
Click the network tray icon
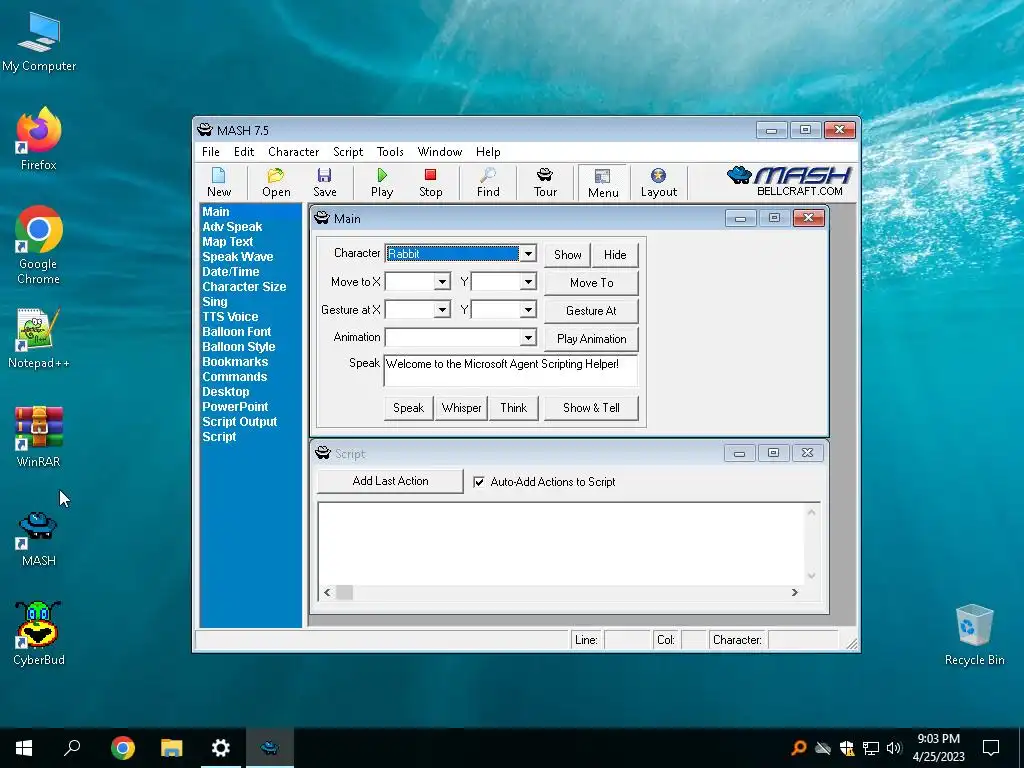[871, 748]
